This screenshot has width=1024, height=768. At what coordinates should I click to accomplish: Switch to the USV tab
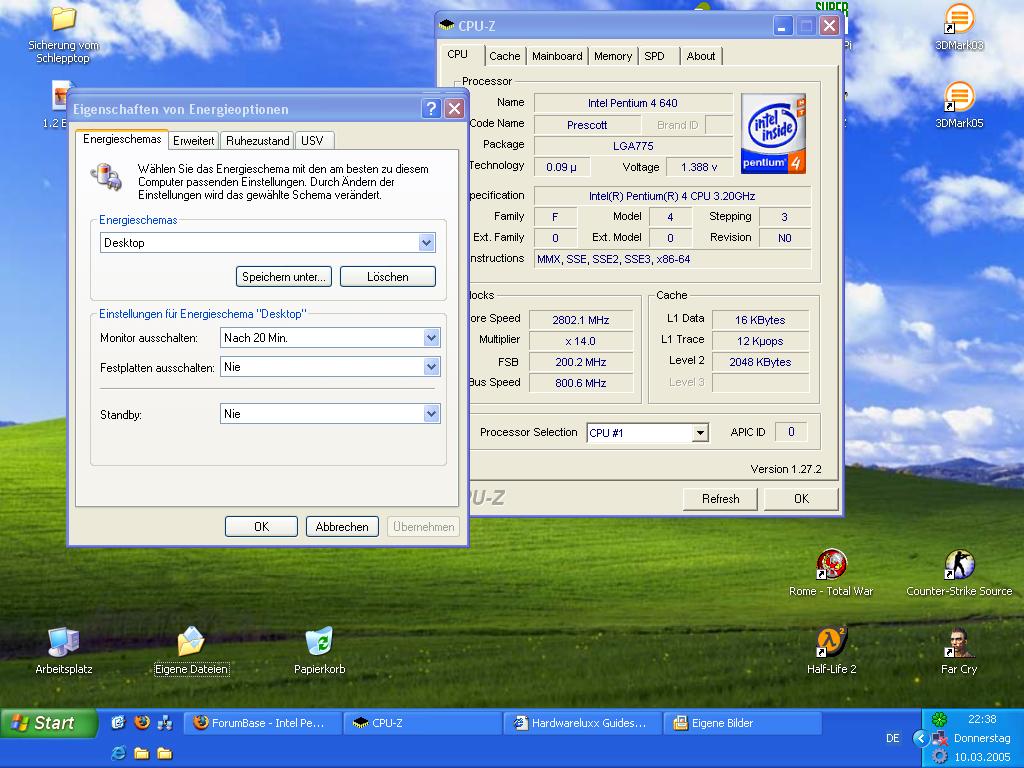coord(313,140)
